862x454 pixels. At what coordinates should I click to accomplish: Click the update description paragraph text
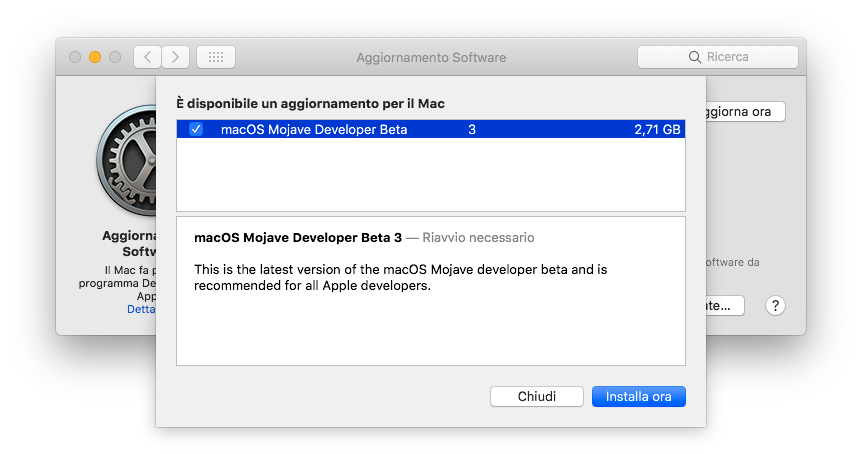point(400,278)
